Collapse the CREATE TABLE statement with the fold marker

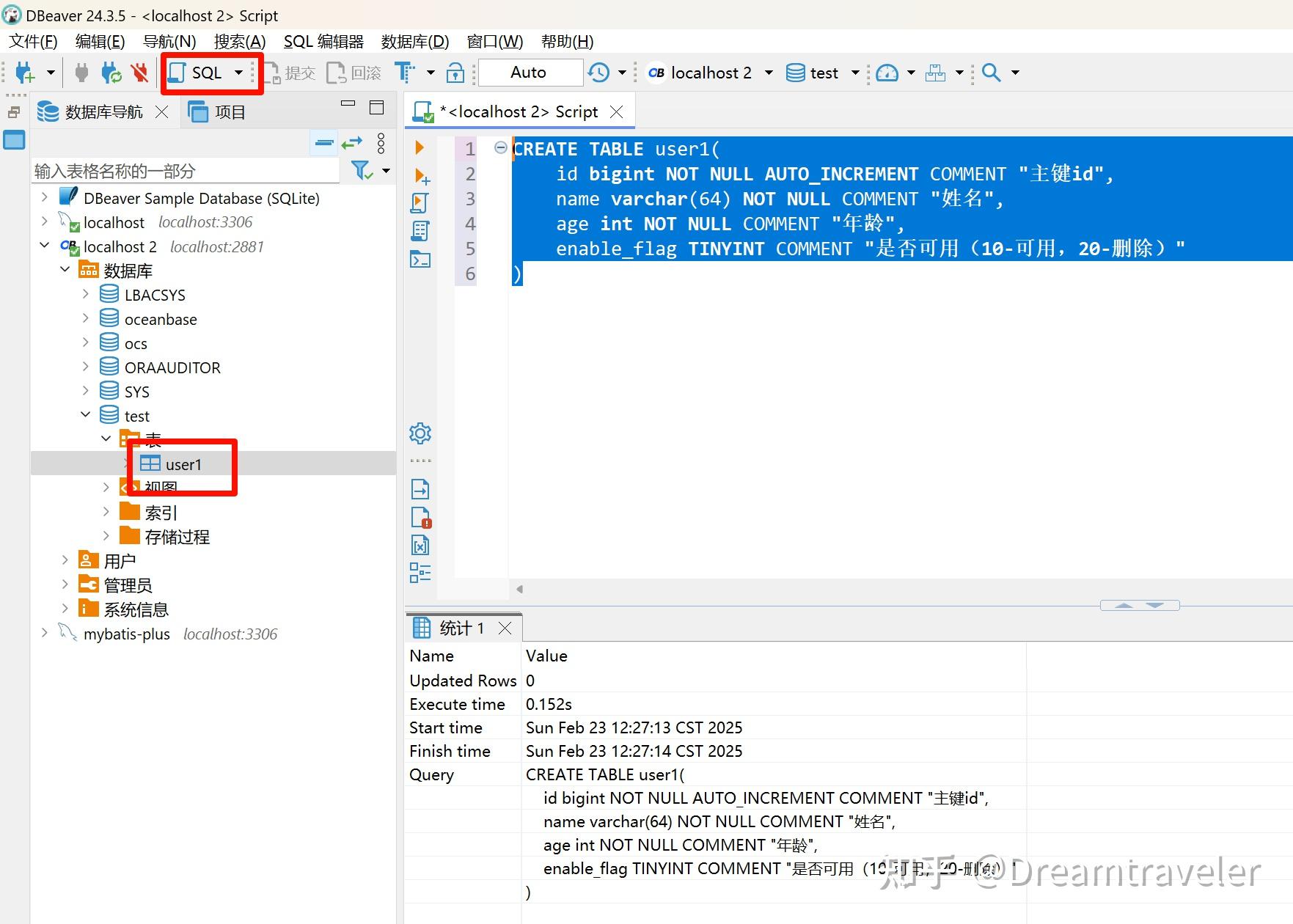tap(501, 147)
